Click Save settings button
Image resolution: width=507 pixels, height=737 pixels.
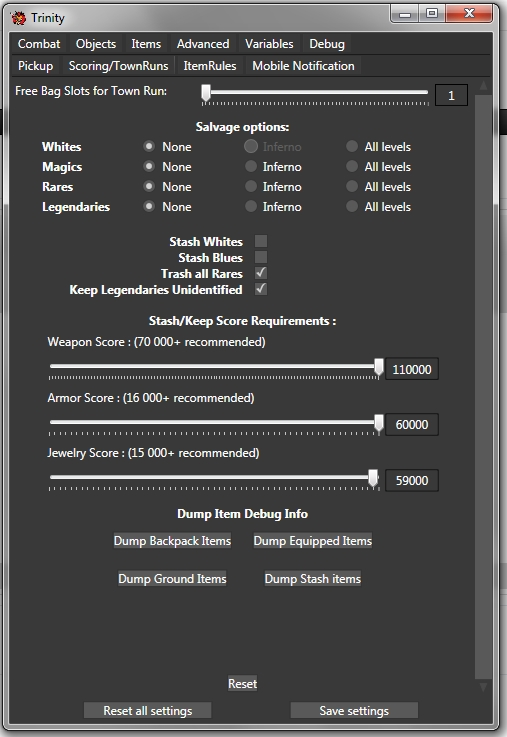(354, 711)
